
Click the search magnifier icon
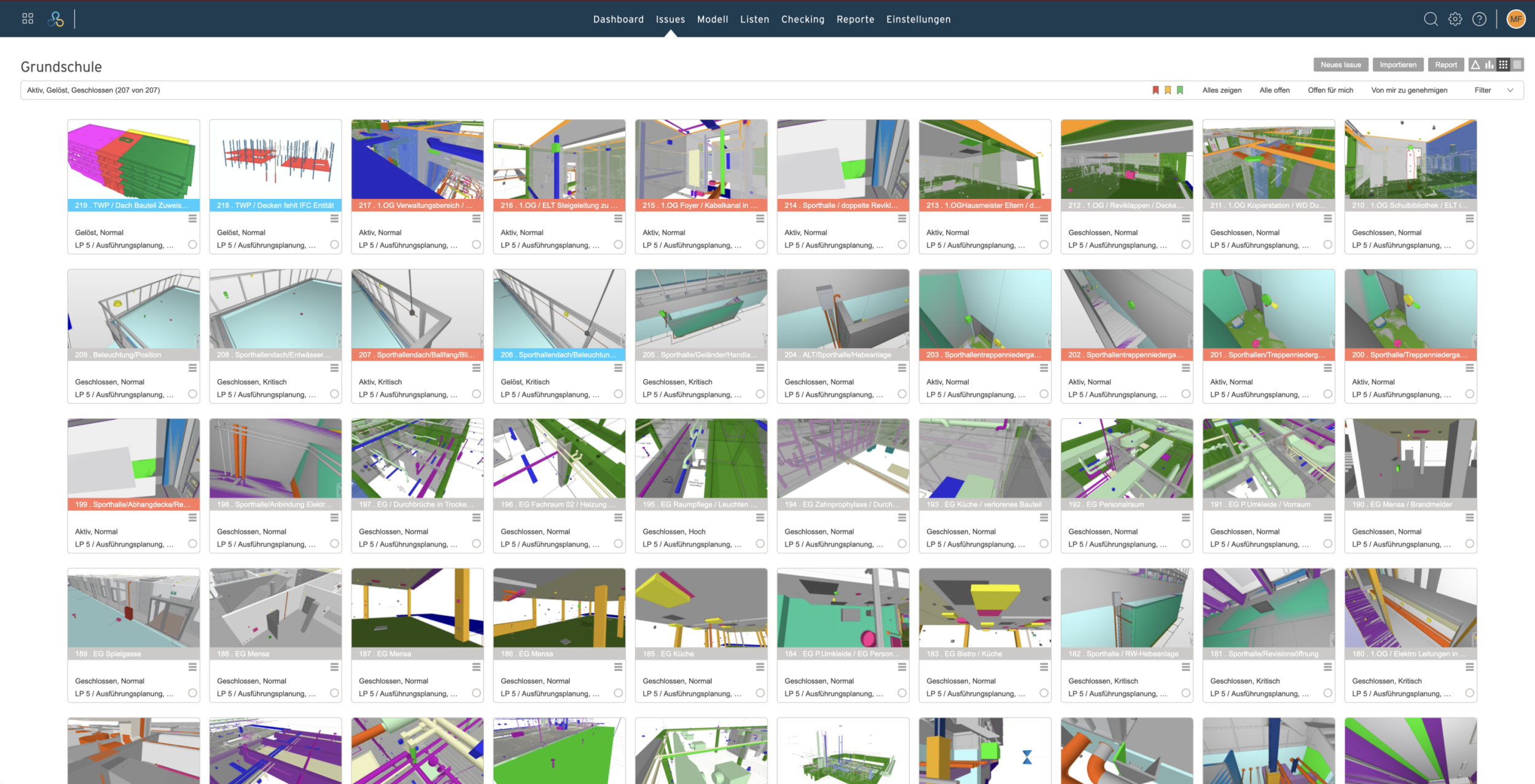click(x=1431, y=19)
